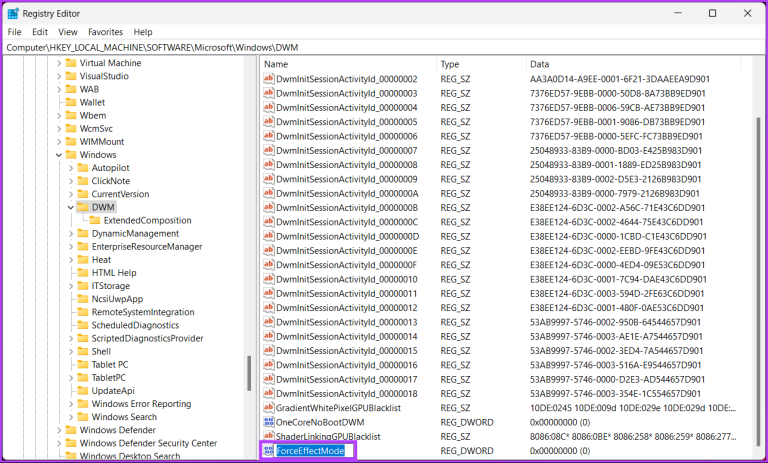This screenshot has width=768, height=463.
Task: Click the OneCoreNoBootDWM DWORD icon
Action: 268,422
